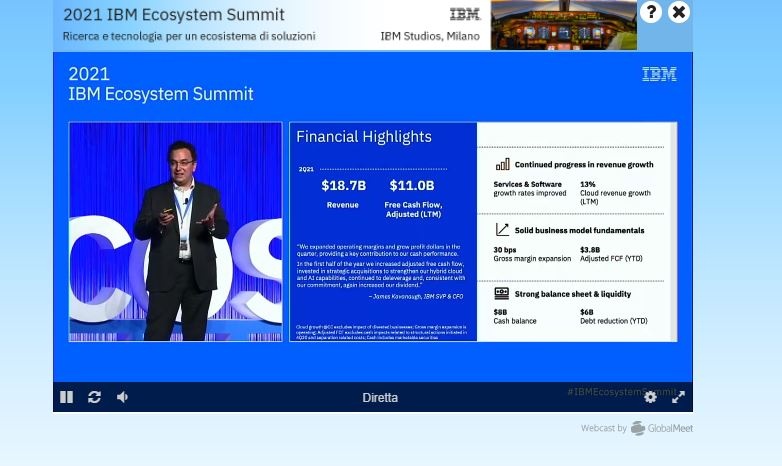Enter fullscreen mode
The height and width of the screenshot is (466, 782).
pos(678,397)
